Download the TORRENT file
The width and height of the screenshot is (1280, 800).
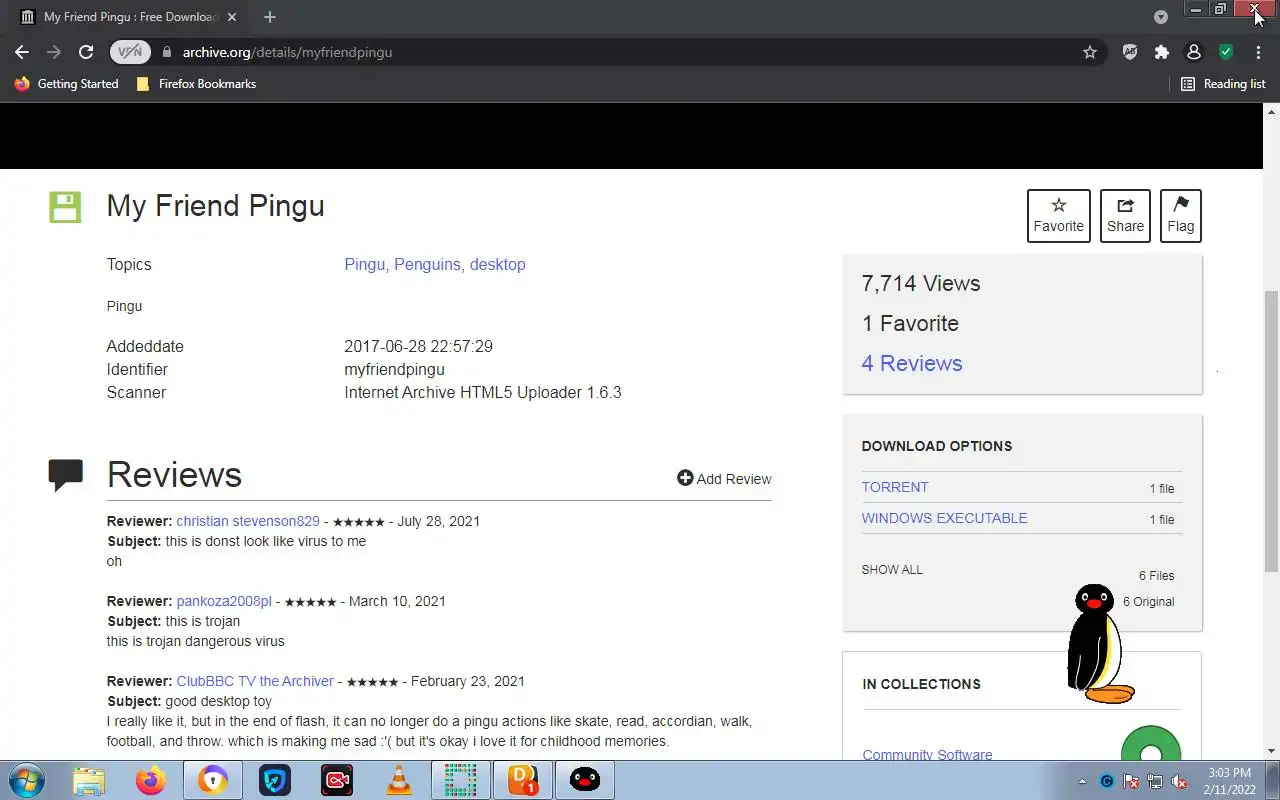tap(895, 487)
